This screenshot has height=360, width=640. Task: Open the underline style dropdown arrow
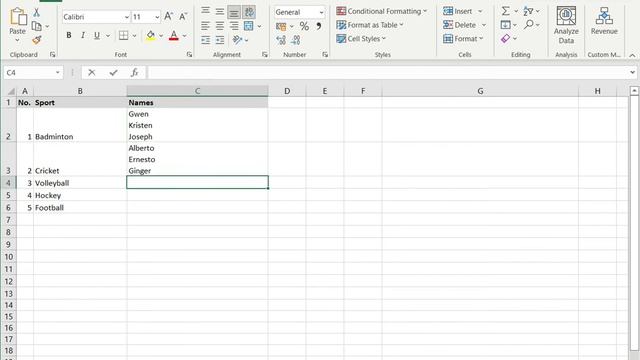[x=108, y=36]
